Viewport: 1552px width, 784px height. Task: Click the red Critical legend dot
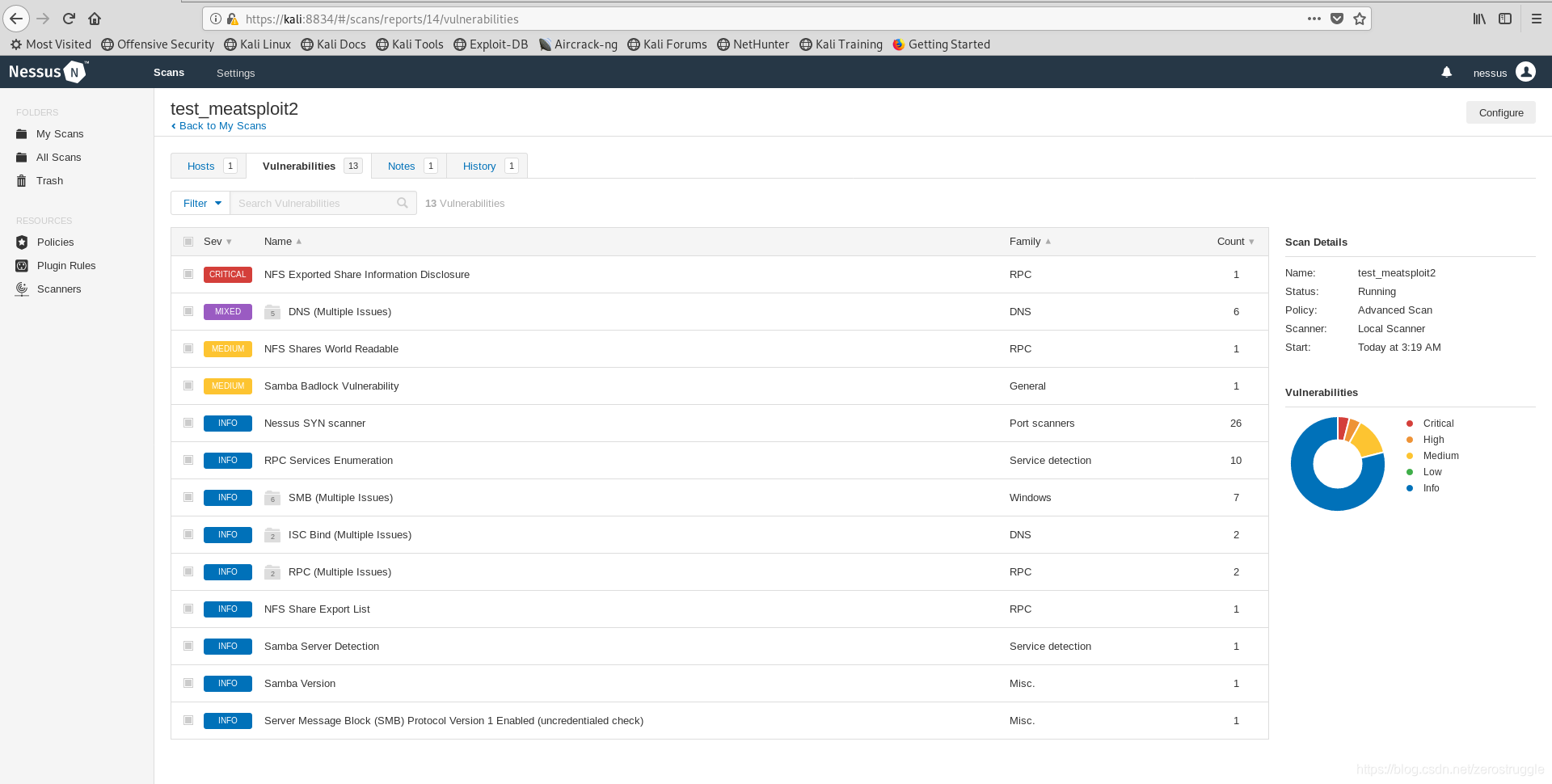point(1410,424)
